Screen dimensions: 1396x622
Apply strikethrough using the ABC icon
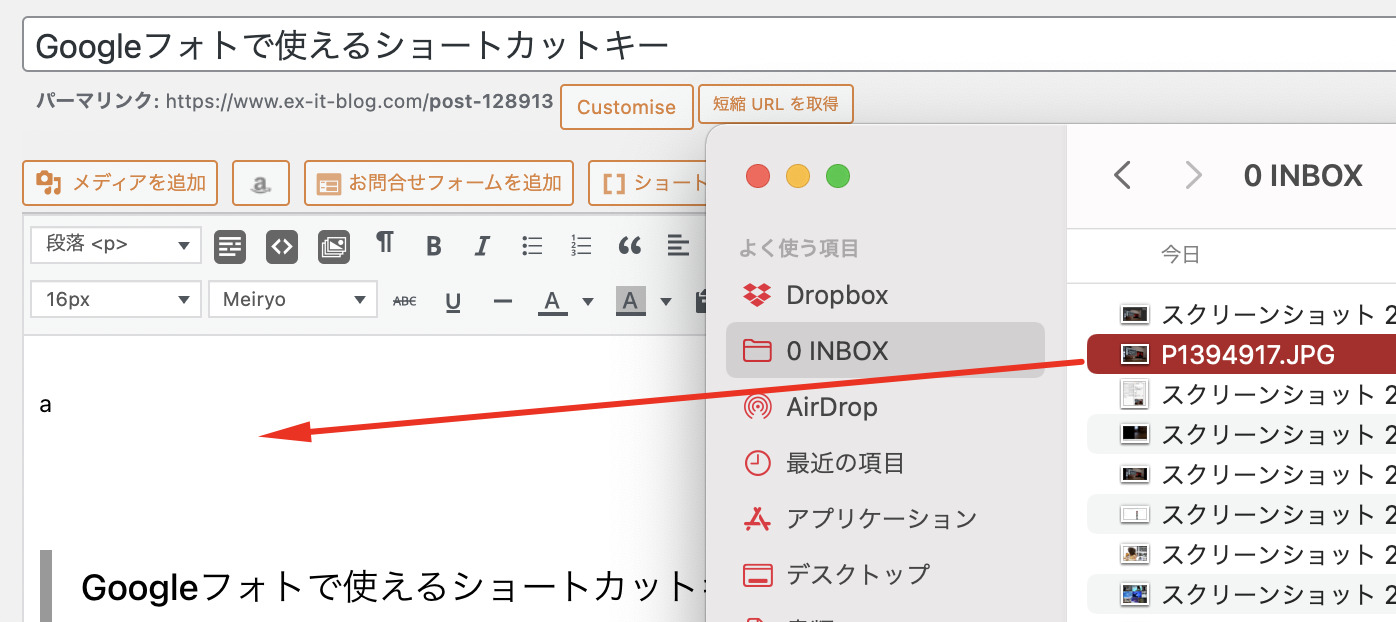pos(404,301)
